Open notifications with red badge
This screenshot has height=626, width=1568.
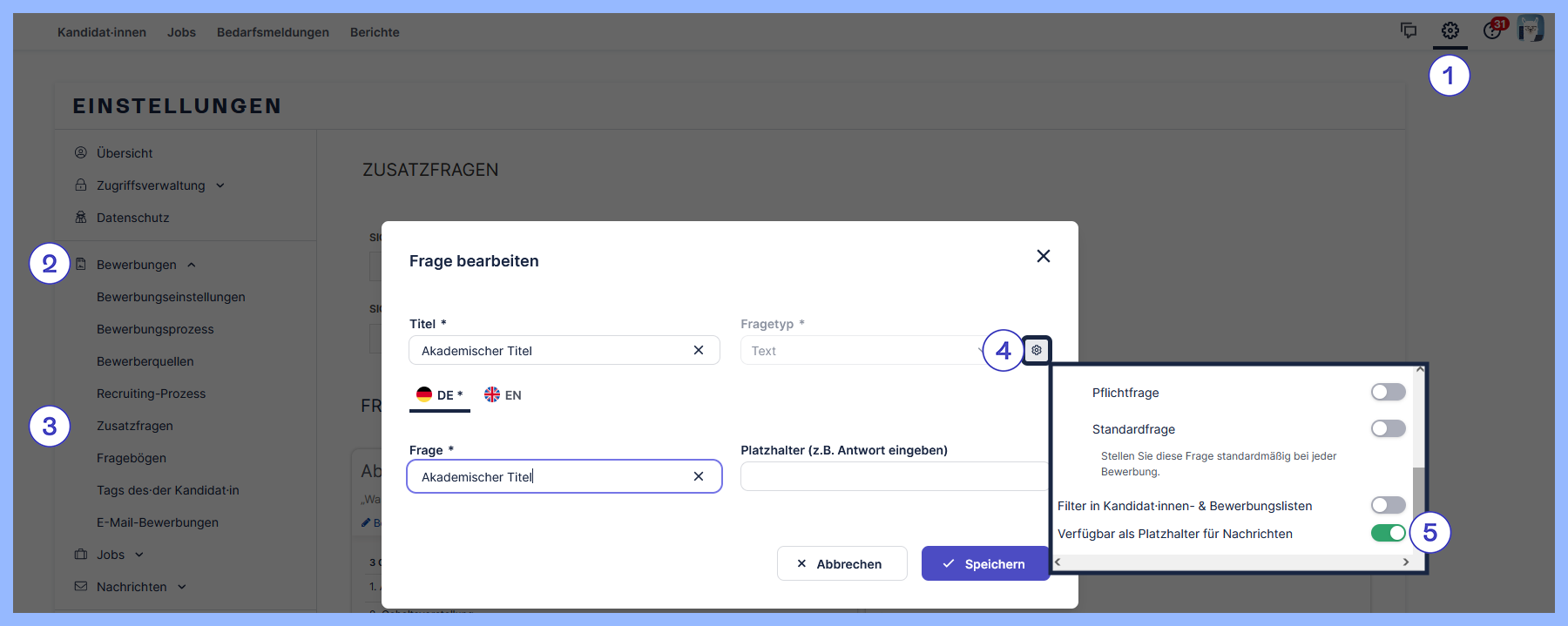pos(1493,30)
